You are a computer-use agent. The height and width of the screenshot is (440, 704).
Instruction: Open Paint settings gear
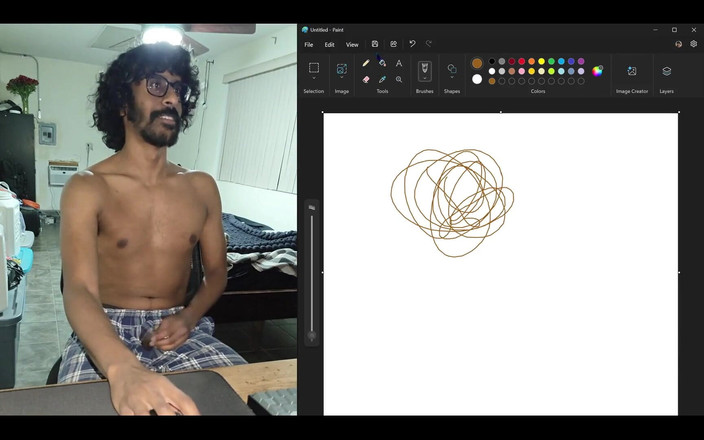point(694,44)
